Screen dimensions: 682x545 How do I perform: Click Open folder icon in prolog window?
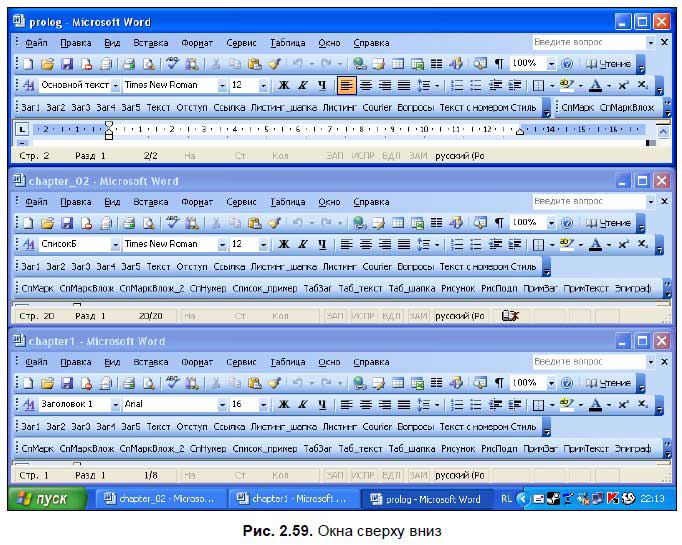[47, 64]
